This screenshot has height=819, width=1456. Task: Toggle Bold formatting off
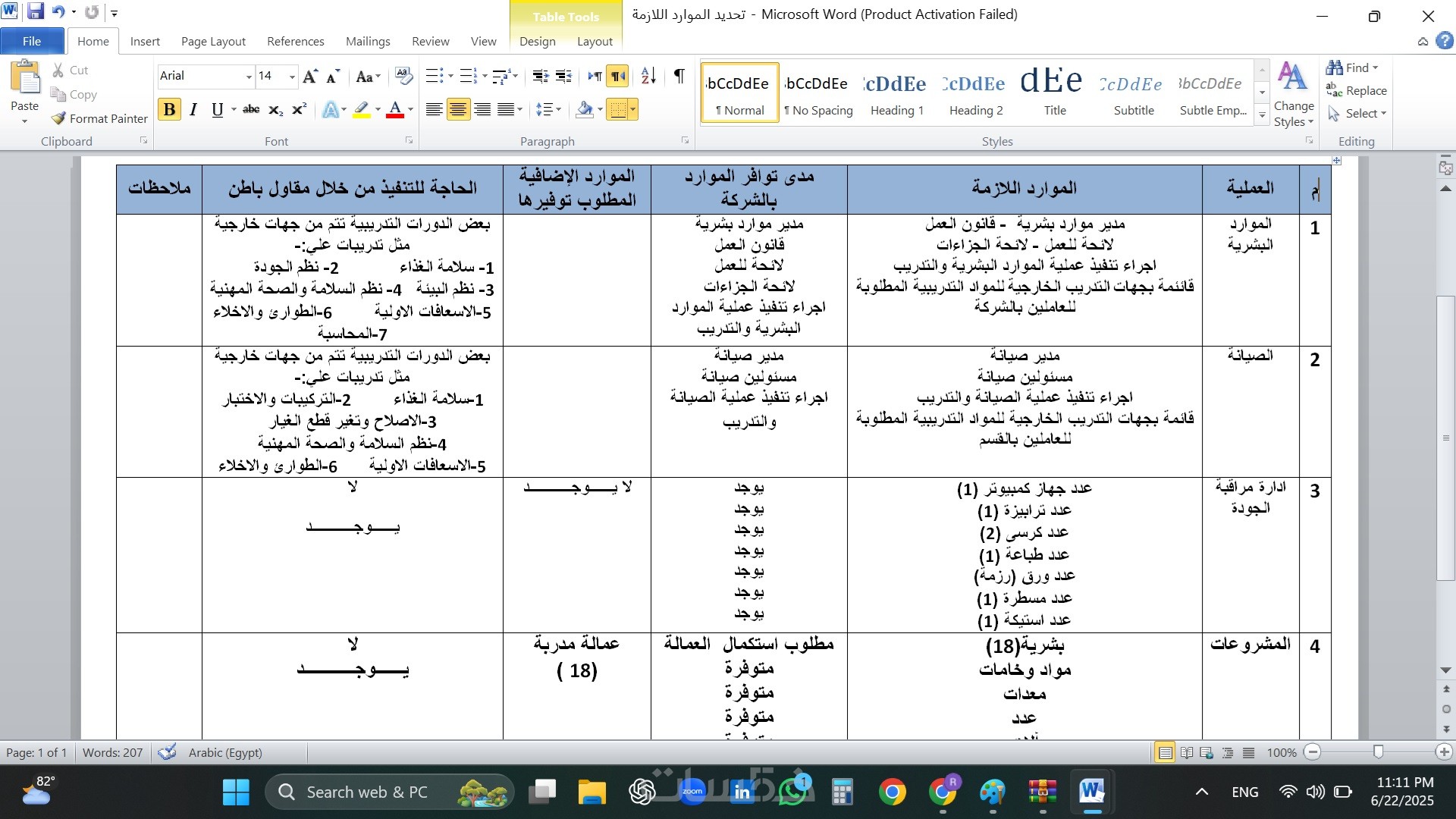(x=169, y=110)
